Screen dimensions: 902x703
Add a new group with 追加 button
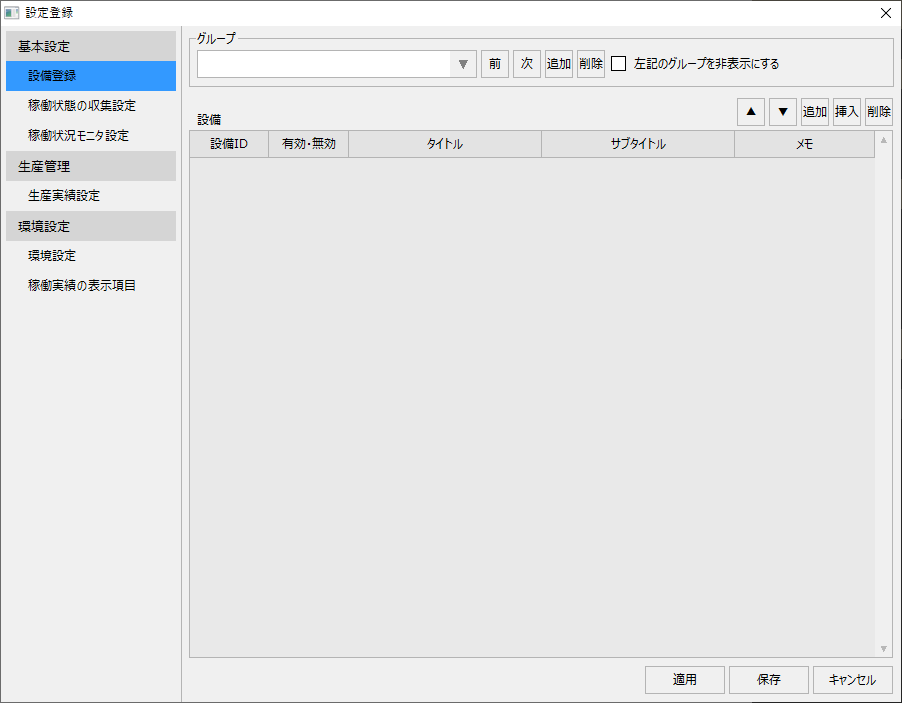pos(558,63)
